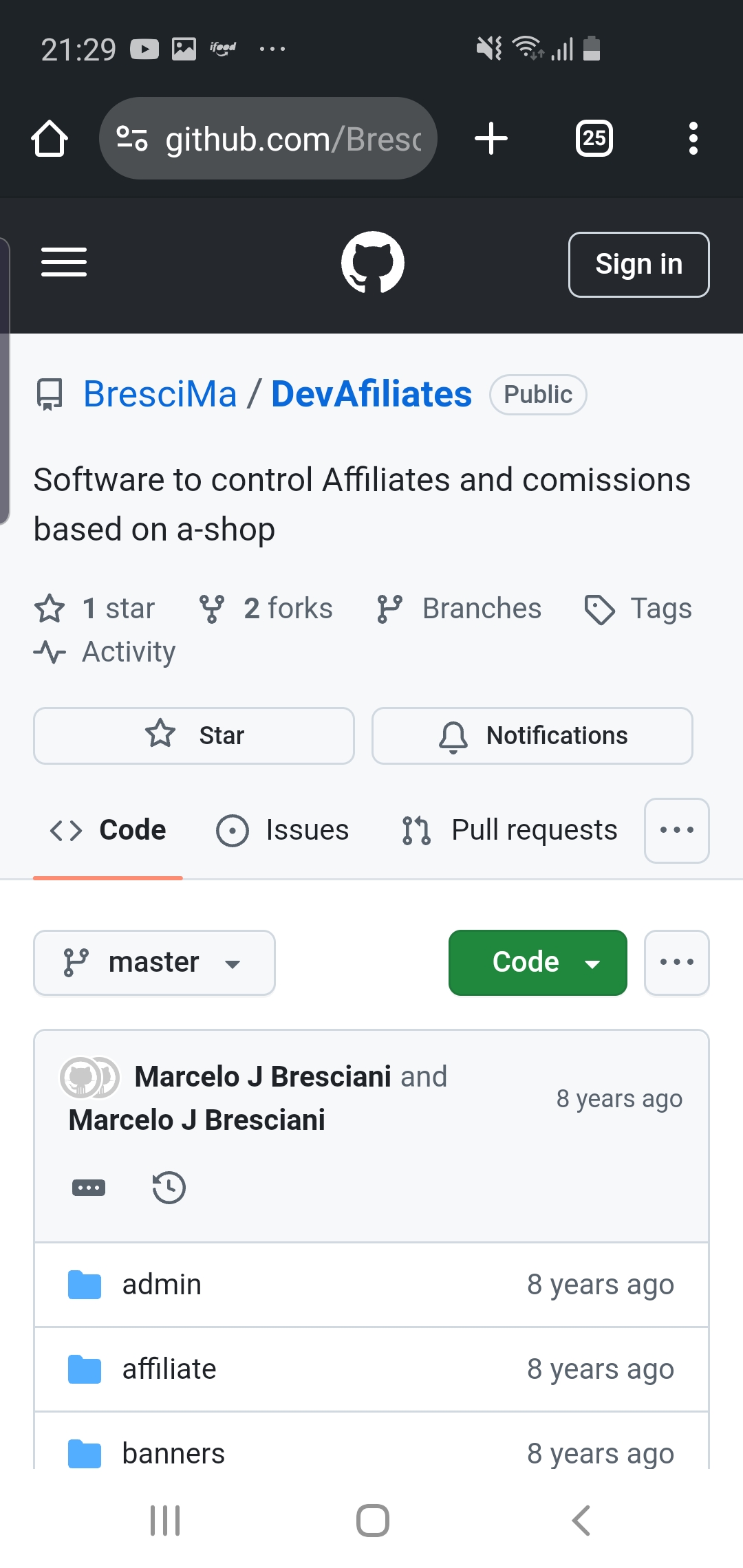Screen dimensions: 743x1568
Task: Expand commit message ellipsis icon
Action: (89, 1187)
